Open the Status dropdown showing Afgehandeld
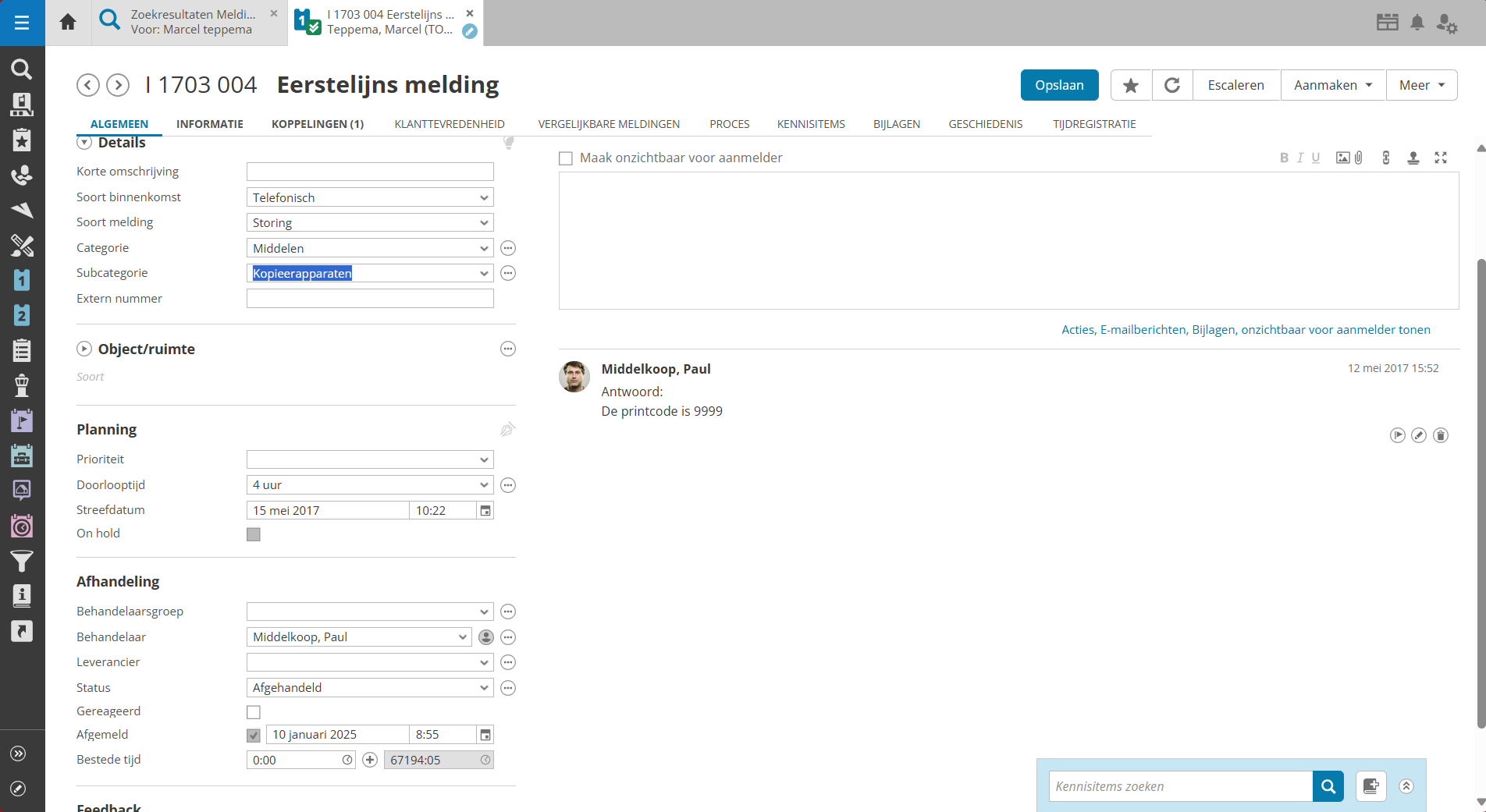 point(369,688)
